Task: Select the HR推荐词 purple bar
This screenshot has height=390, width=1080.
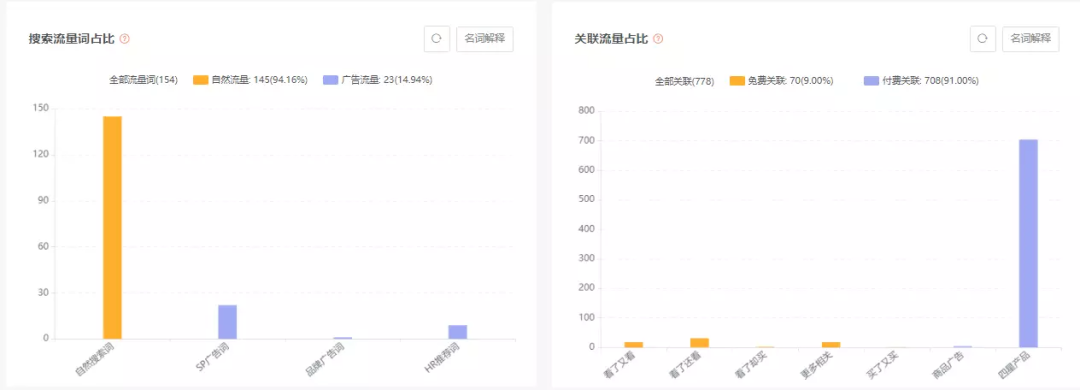Action: [x=457, y=332]
